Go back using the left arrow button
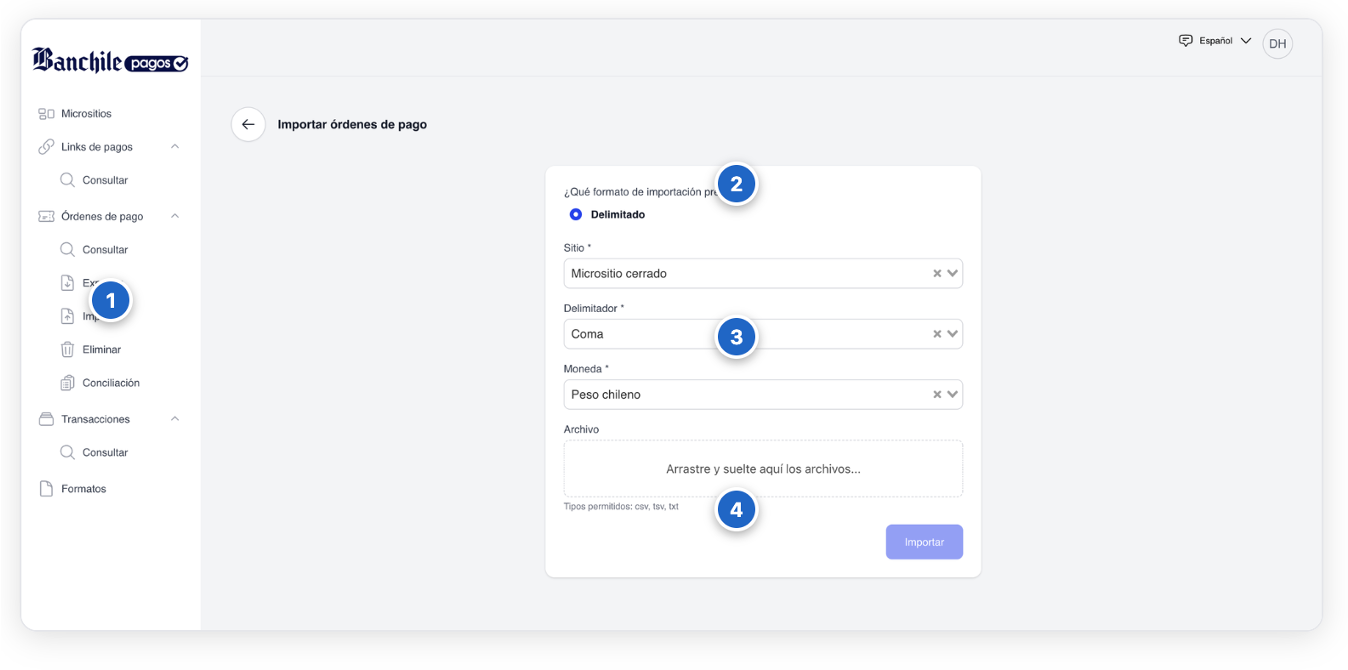The width and height of the screenshot is (1348, 670). (248, 124)
